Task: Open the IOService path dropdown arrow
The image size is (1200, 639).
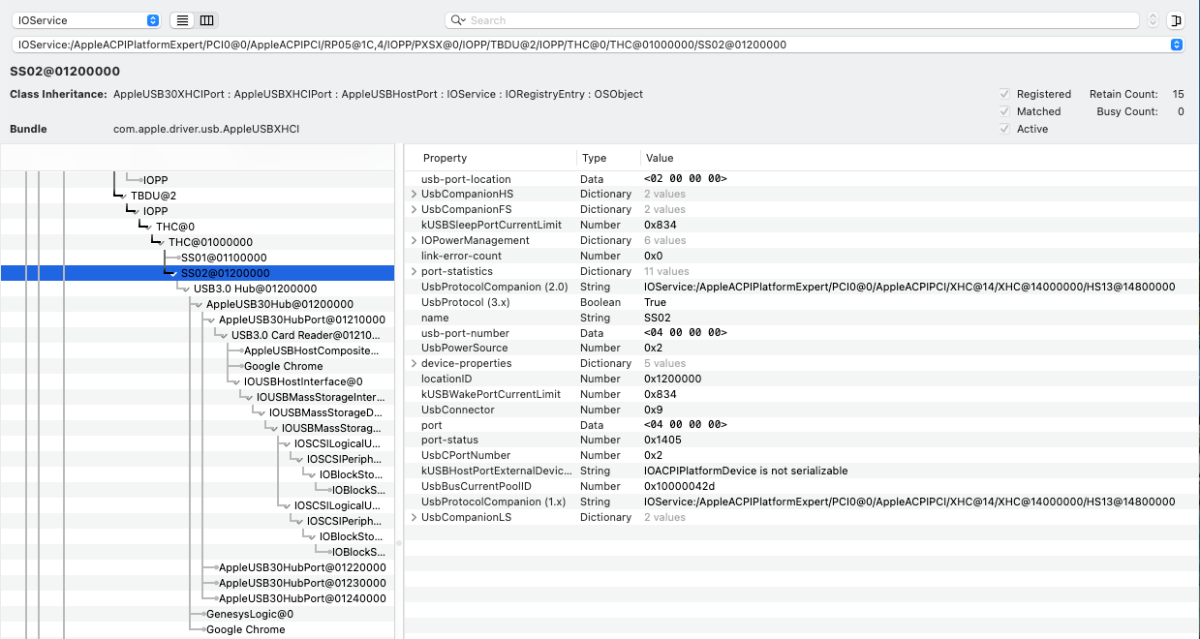Action: (x=1176, y=45)
